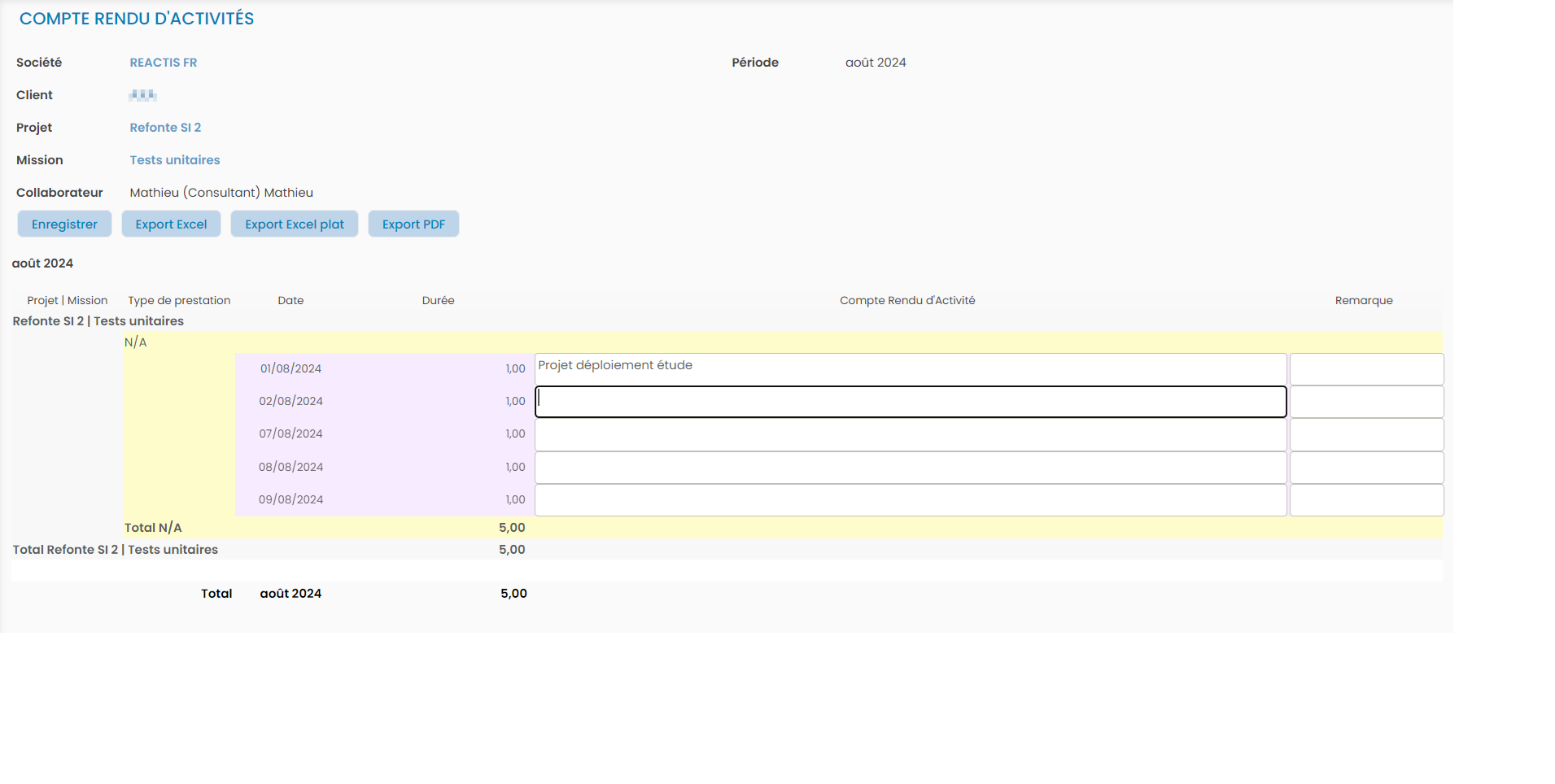
Task: Click the Remarque field for 08/08/2024
Action: click(x=1366, y=468)
